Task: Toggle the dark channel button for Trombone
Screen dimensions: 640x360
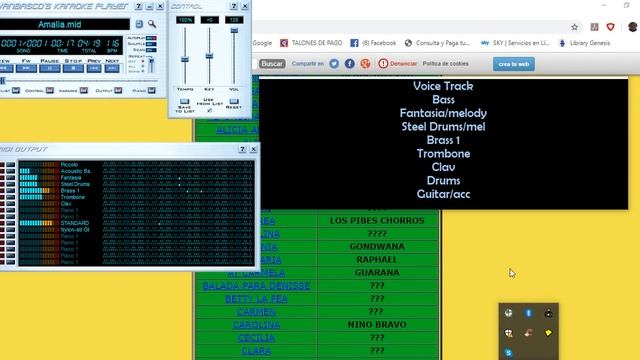Action: [x=11, y=197]
